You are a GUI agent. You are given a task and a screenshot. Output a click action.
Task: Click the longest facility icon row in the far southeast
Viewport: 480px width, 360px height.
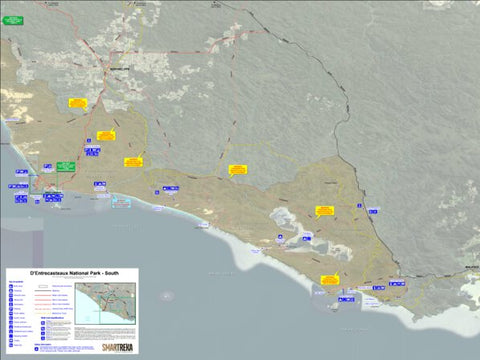[x=397, y=284]
